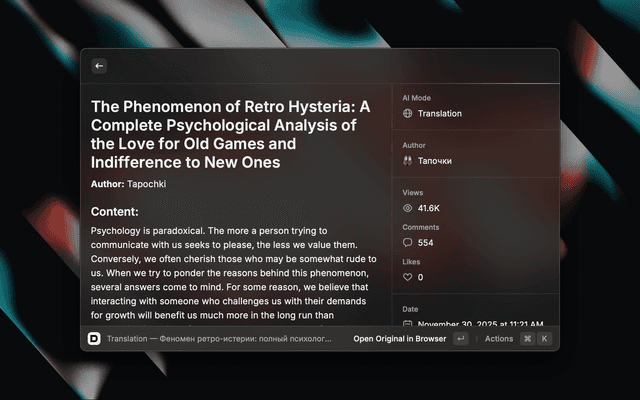
Task: Click the footprints icon next to Тапочки
Action: pos(407,160)
